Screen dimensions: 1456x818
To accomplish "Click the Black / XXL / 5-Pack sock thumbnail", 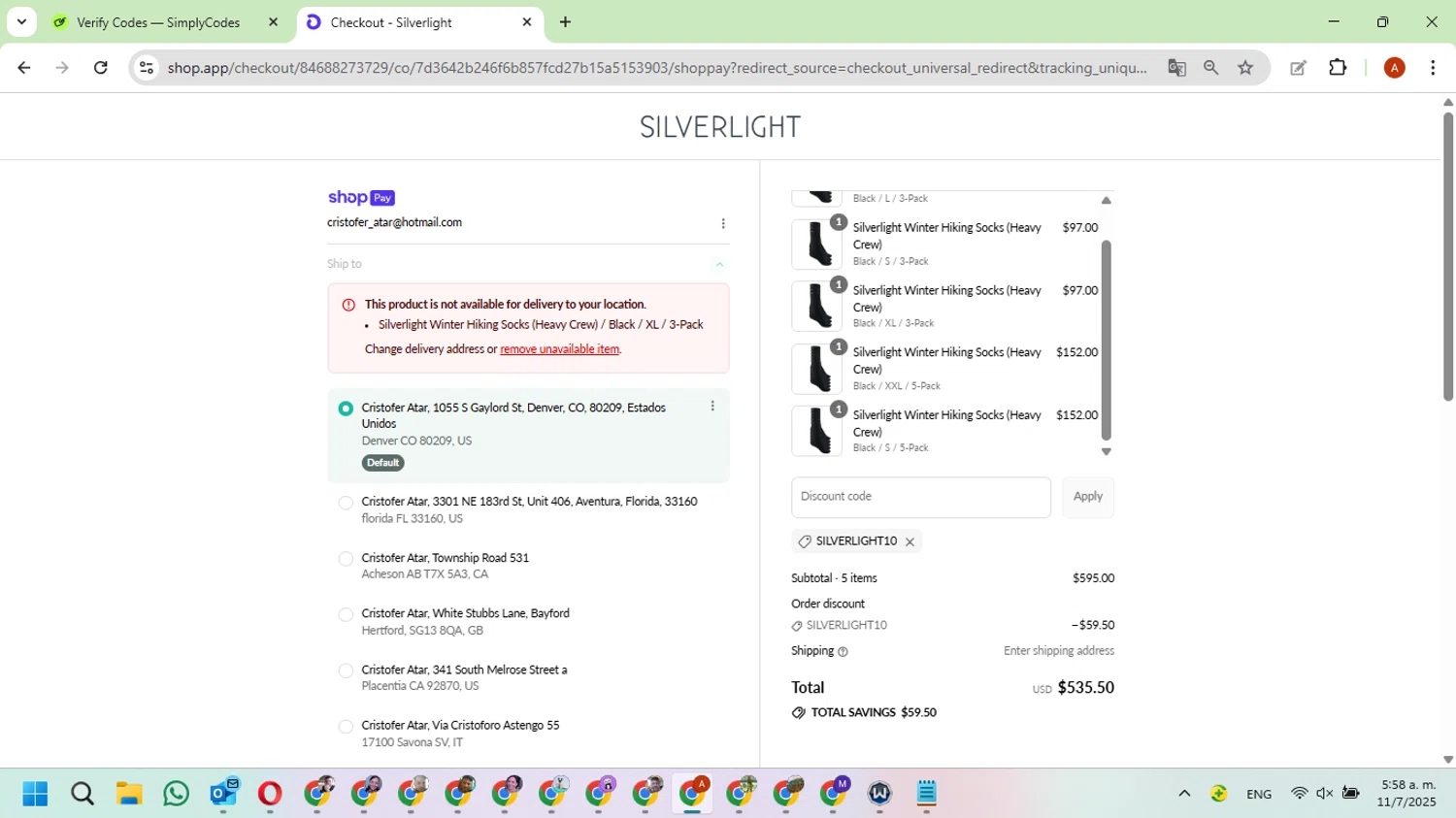I will point(817,369).
